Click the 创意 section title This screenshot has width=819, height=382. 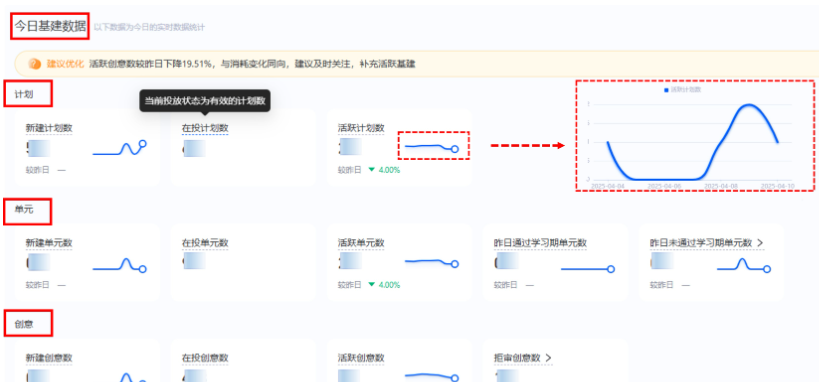[x=24, y=324]
